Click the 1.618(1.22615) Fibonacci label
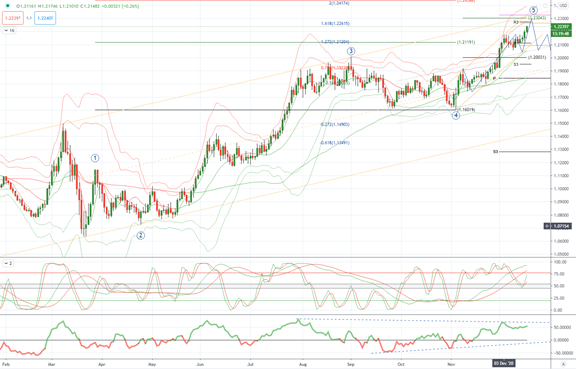The height and width of the screenshot is (369, 576). [x=335, y=24]
